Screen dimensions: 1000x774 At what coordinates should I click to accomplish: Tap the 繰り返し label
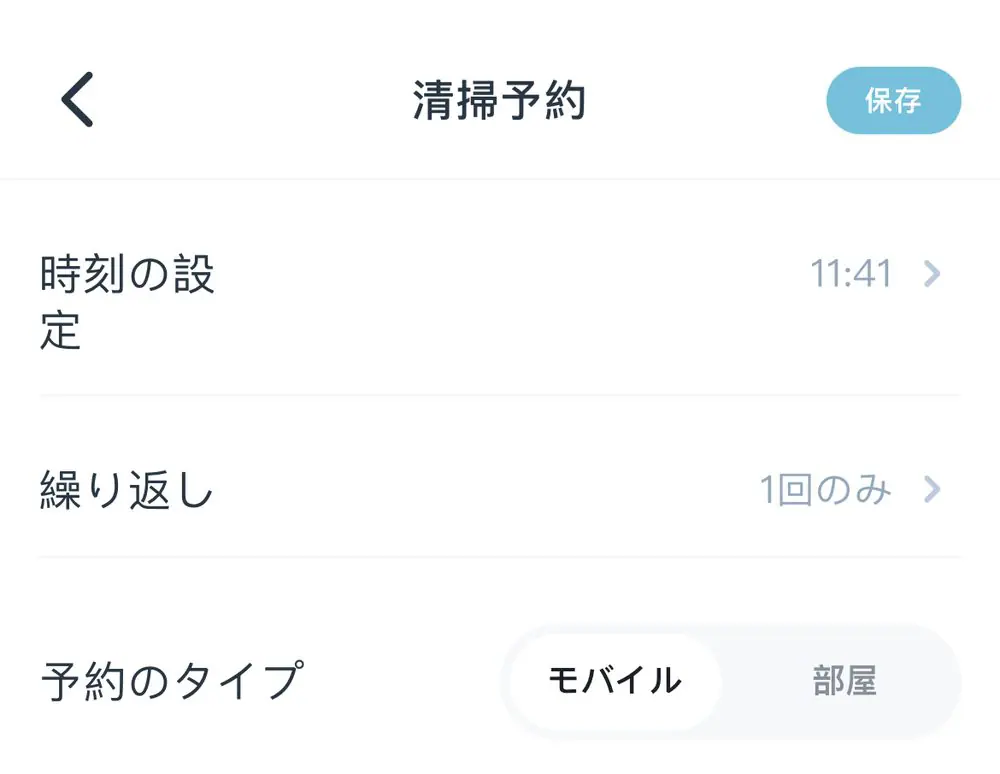(x=127, y=490)
